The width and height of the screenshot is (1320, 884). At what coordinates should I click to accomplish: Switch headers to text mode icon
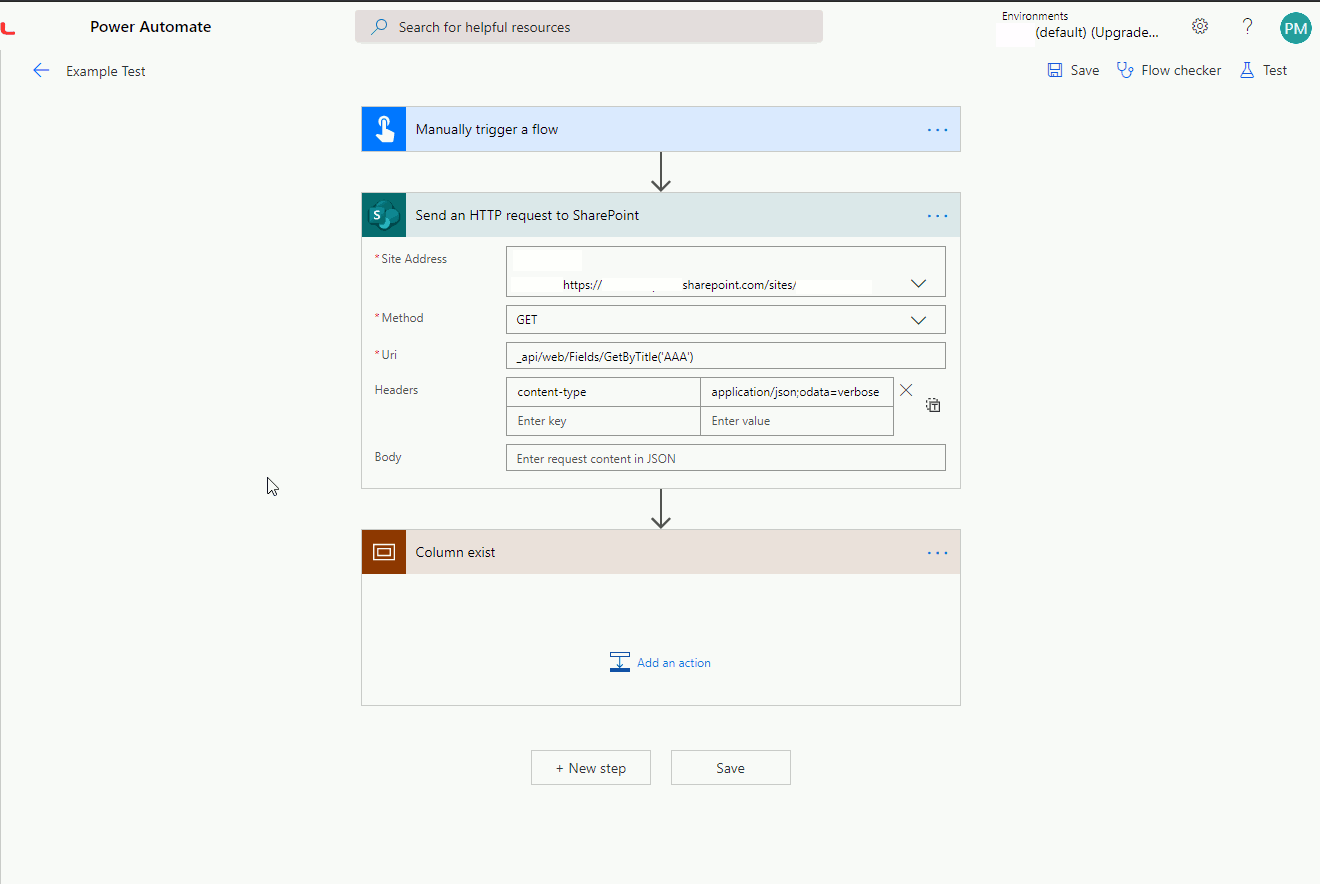point(933,405)
